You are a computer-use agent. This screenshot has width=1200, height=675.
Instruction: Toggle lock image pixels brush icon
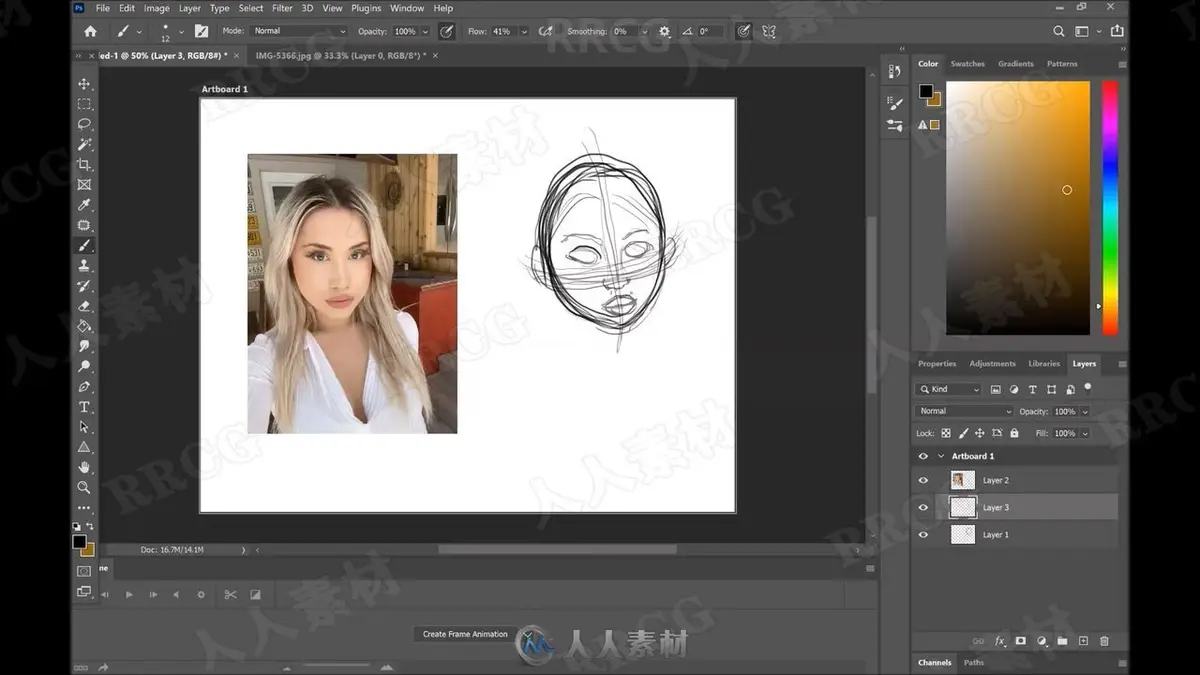pyautogui.click(x=963, y=433)
